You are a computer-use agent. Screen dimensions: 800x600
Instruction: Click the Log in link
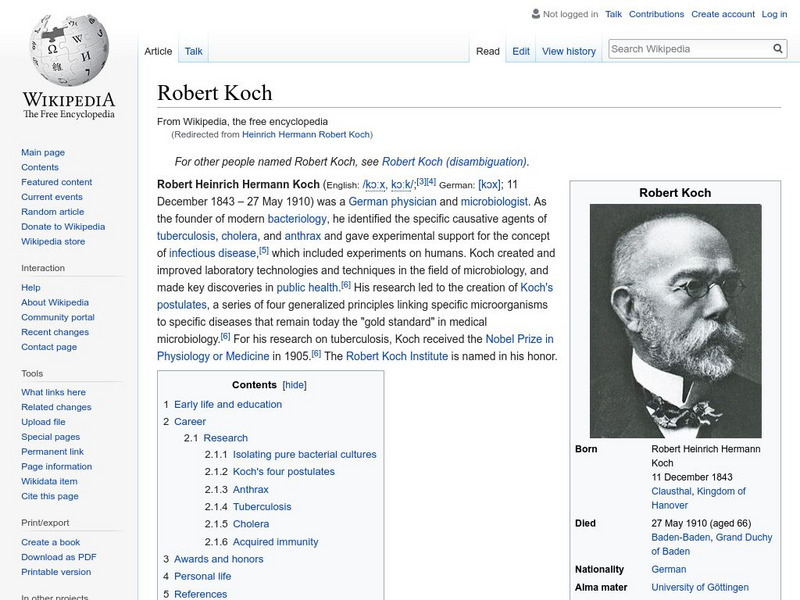(774, 14)
